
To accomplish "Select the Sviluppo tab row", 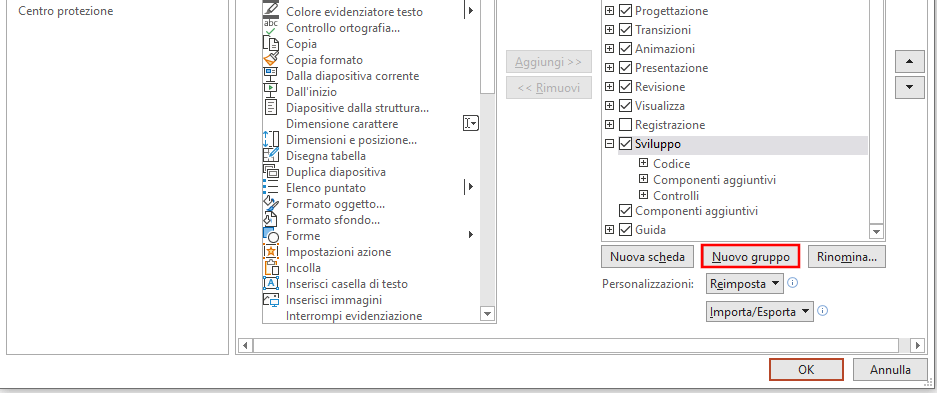I will click(x=743, y=145).
